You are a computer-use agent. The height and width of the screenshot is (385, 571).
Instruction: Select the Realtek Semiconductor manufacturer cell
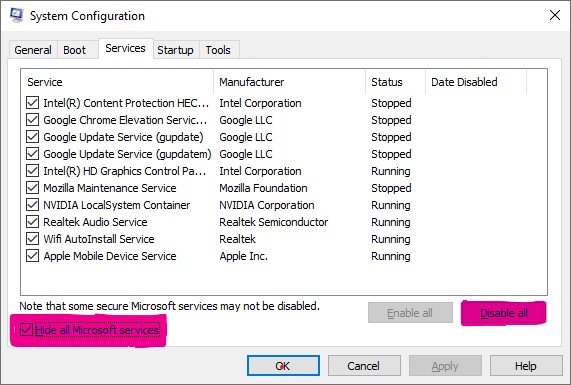273,222
